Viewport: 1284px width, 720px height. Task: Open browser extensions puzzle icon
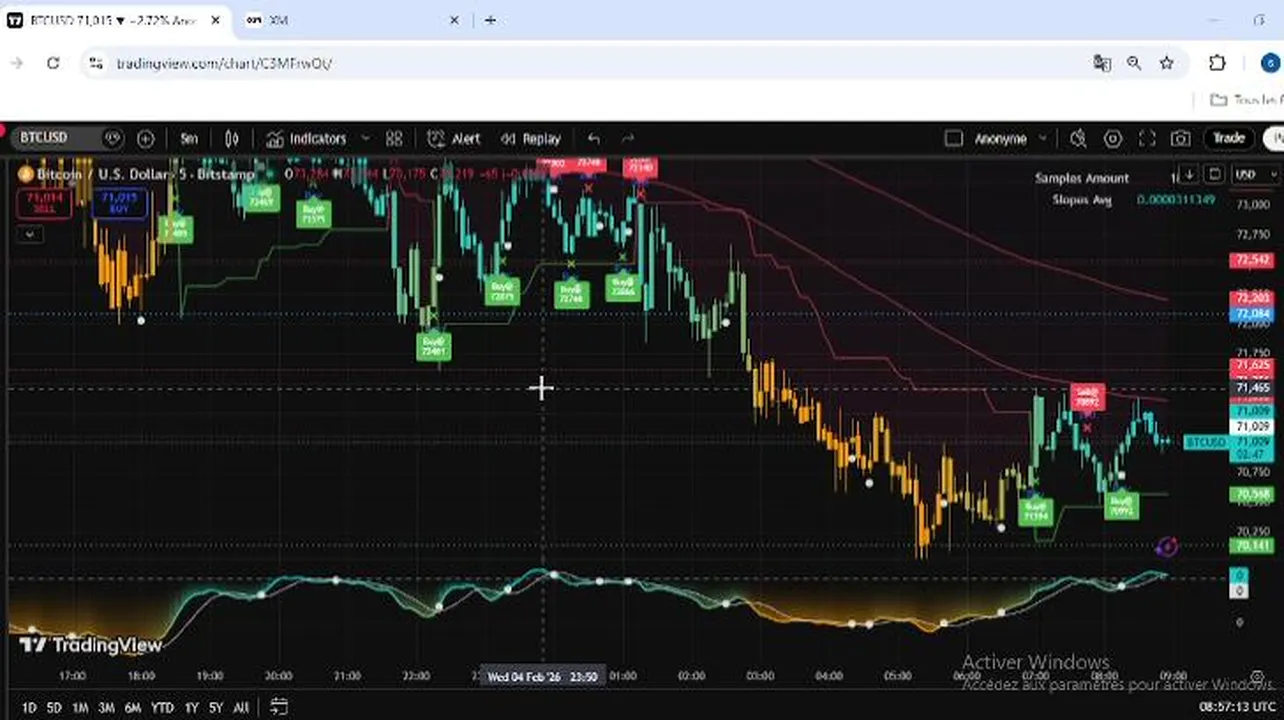pyautogui.click(x=1217, y=63)
